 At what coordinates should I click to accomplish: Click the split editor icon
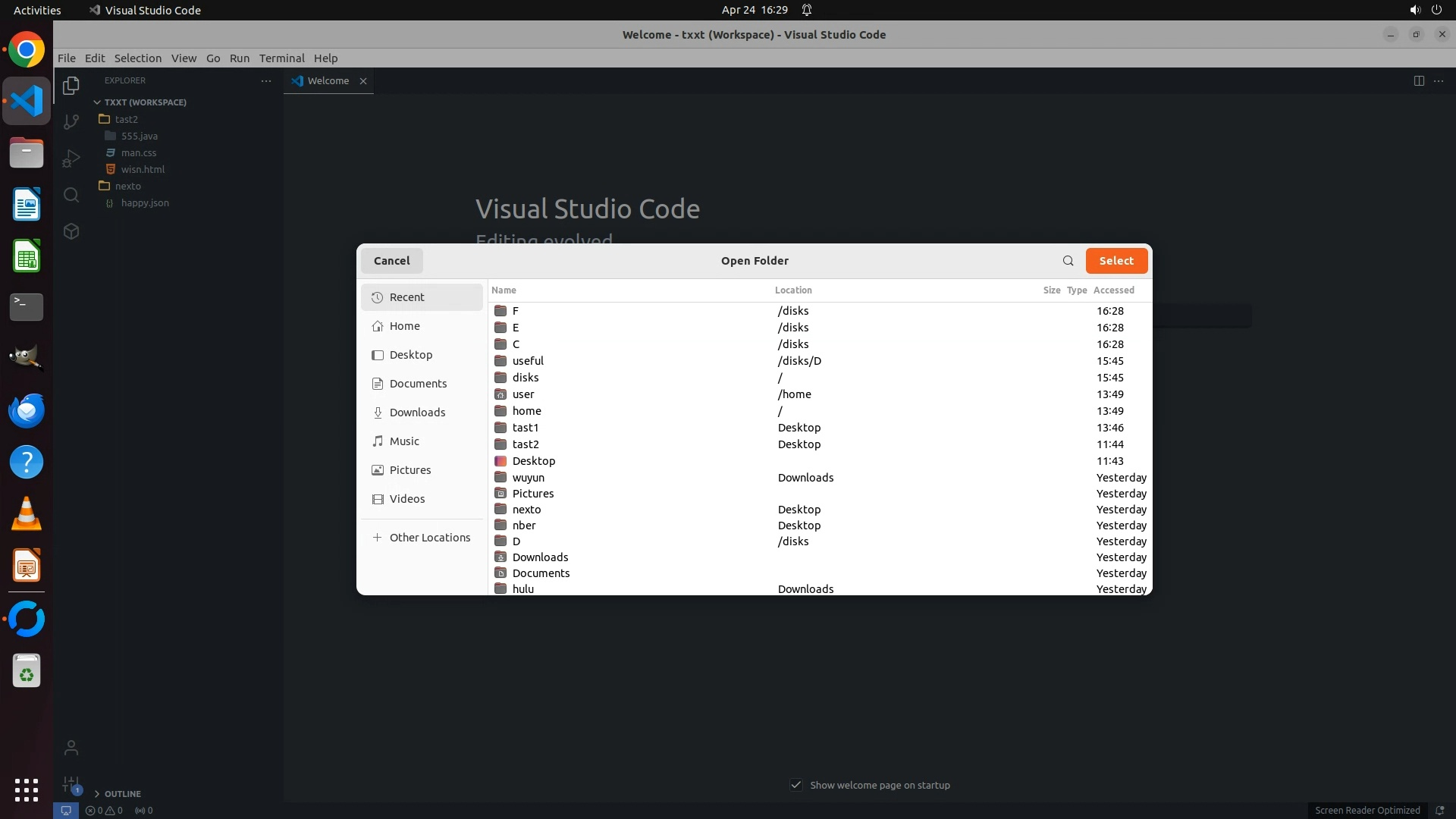coord(1419,80)
